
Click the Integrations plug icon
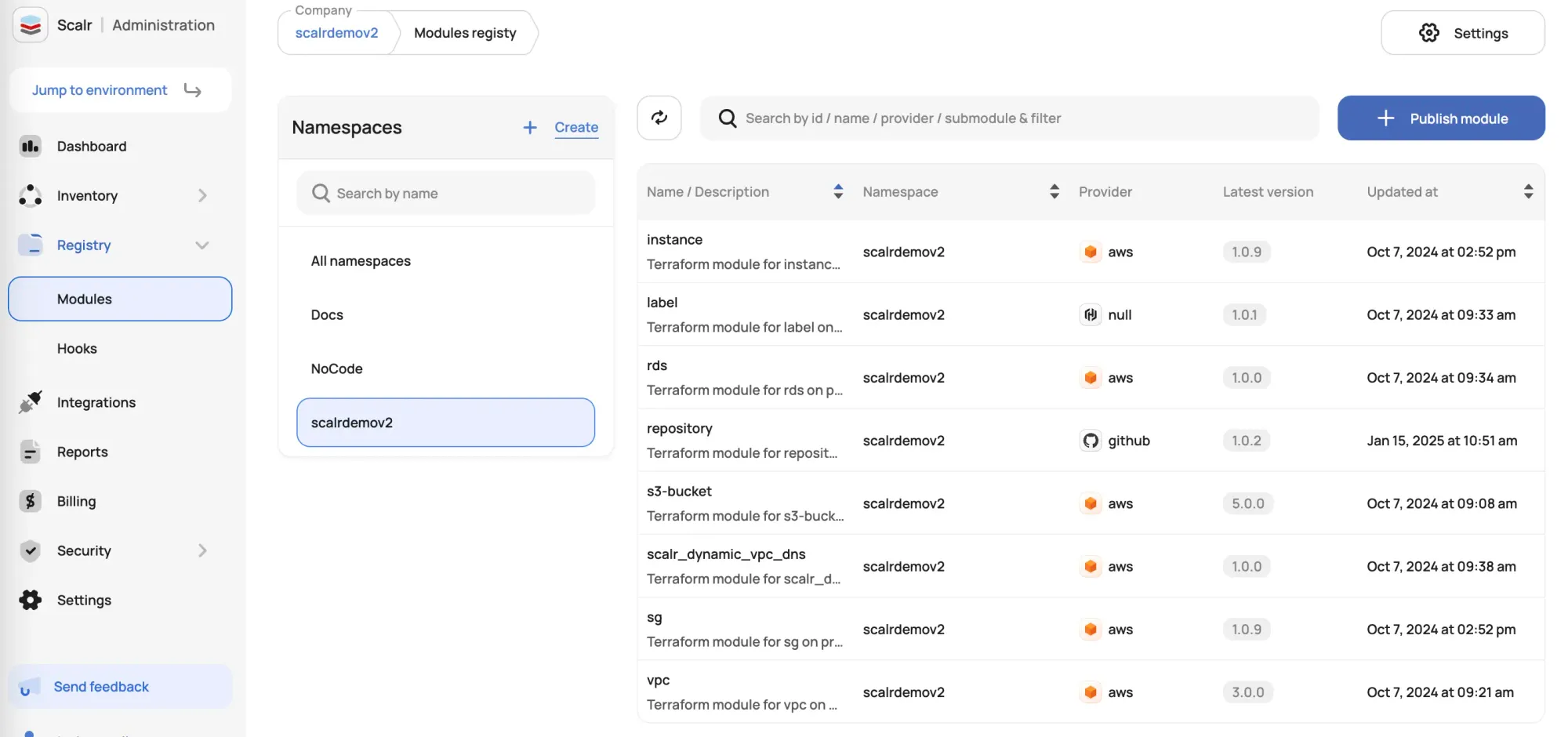30,402
